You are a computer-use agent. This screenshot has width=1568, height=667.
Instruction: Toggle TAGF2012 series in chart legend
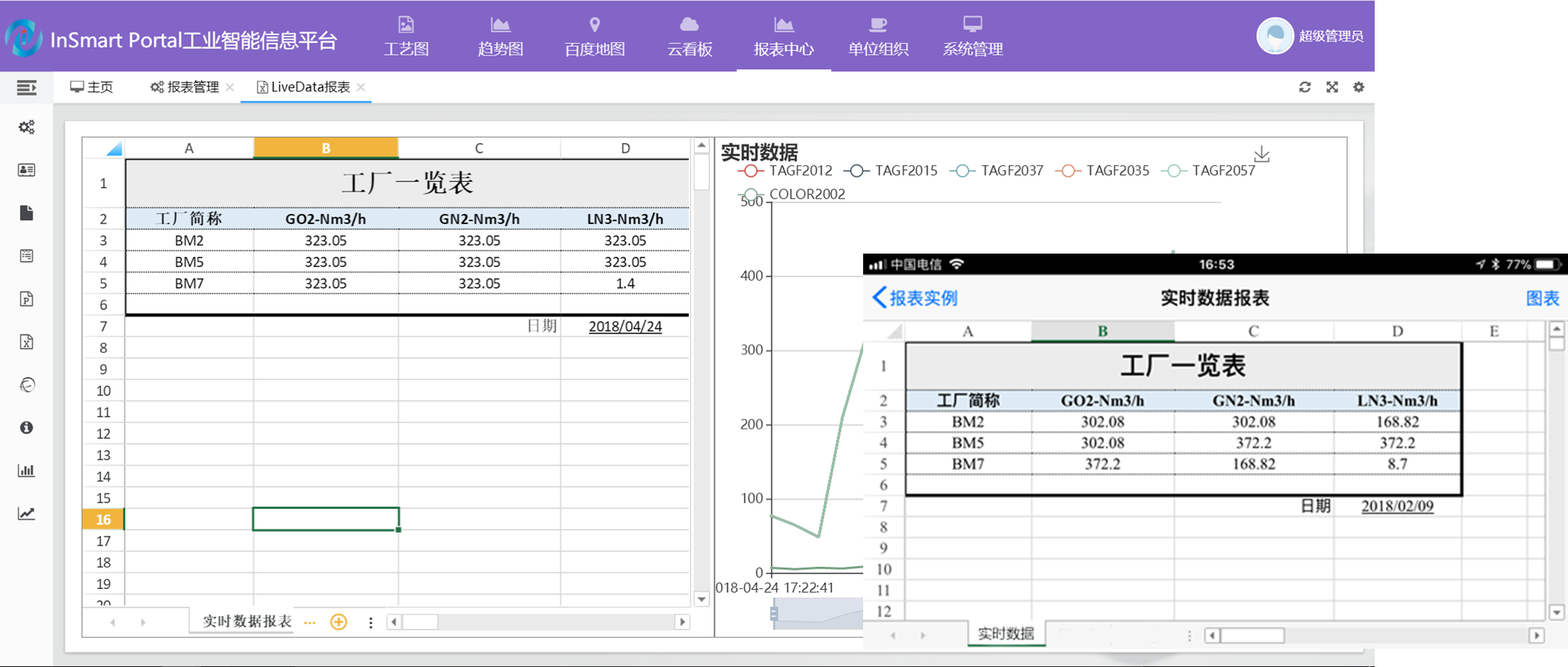coord(785,171)
